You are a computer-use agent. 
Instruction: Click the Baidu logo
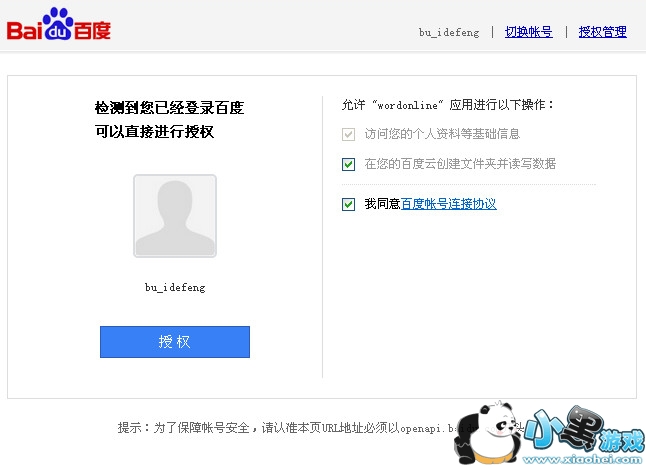click(59, 25)
